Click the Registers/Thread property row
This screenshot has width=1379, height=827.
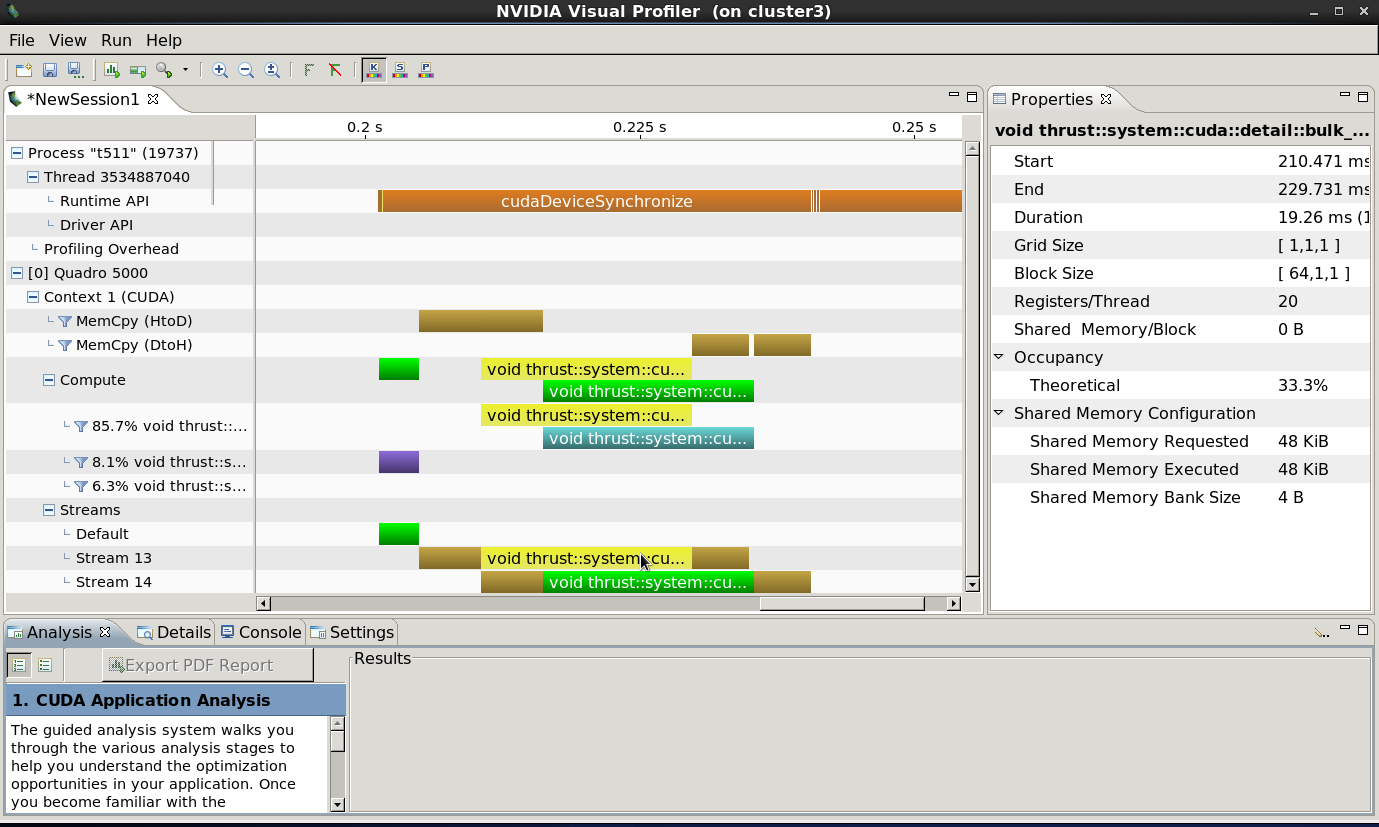(1180, 301)
